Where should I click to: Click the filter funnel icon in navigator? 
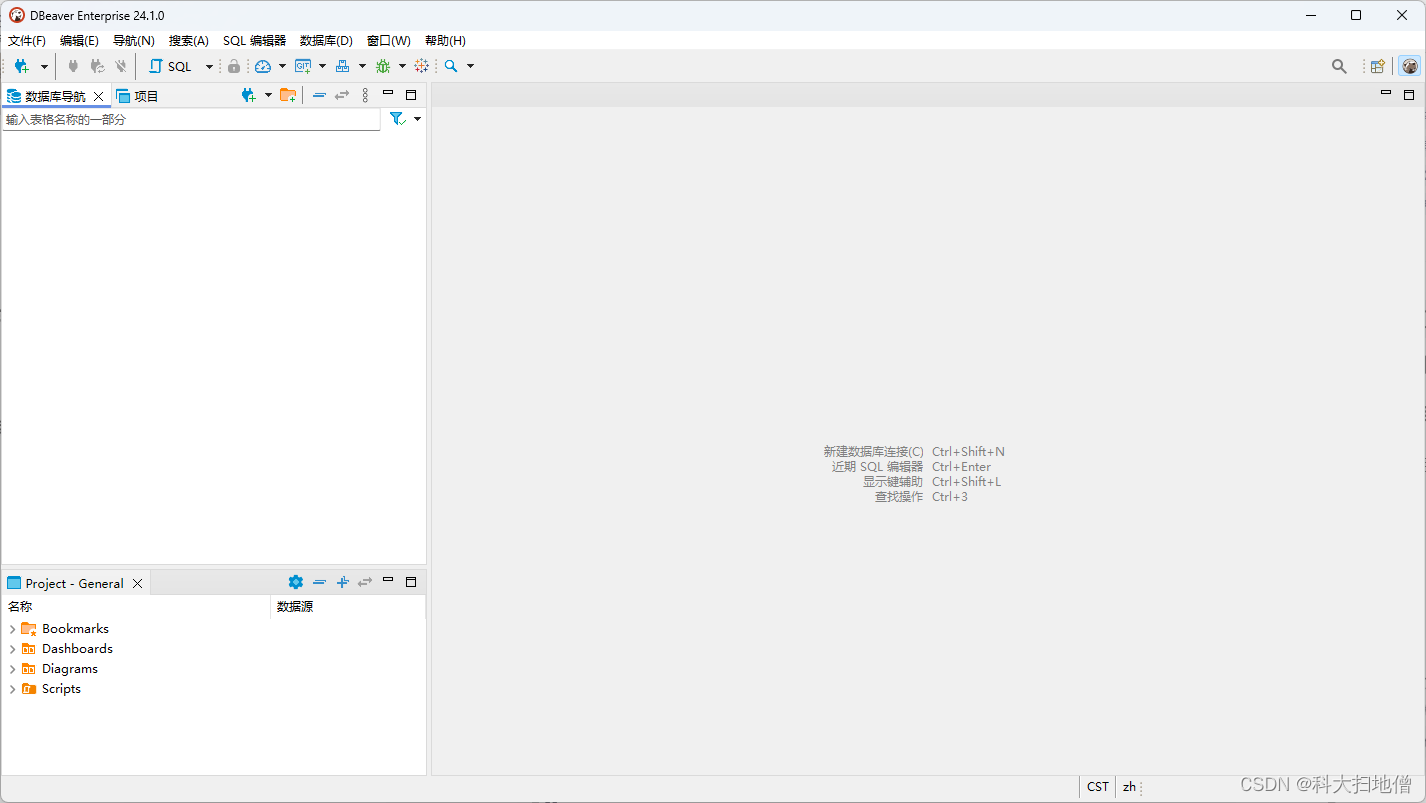397,119
